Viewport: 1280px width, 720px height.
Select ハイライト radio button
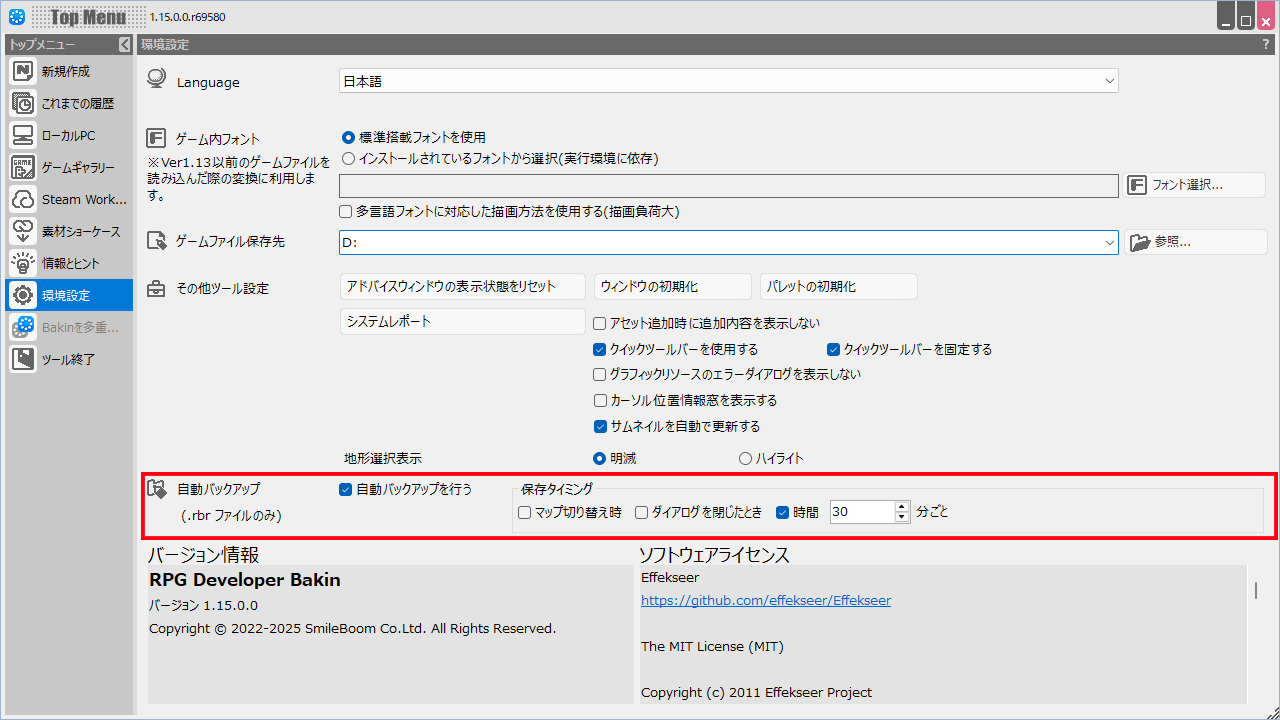tap(745, 459)
